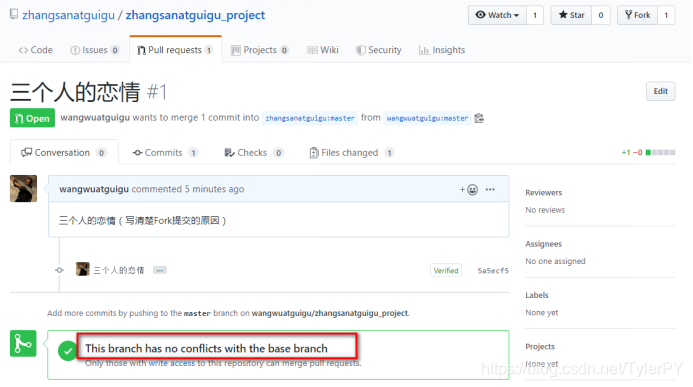Image resolution: width=693 pixels, height=387 pixels.
Task: Go to the Issues tab
Action: pyautogui.click(x=95, y=50)
